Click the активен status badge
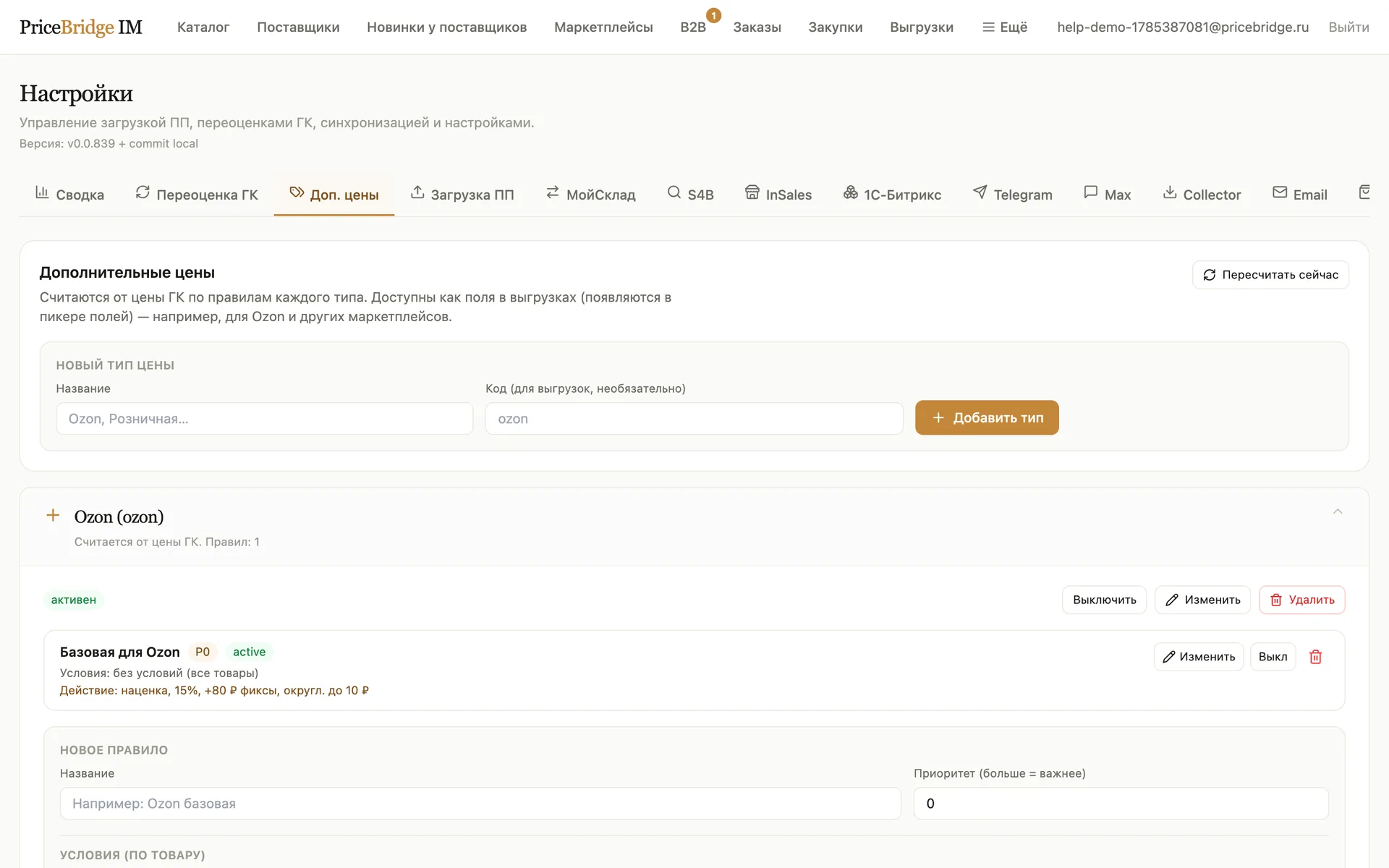The height and width of the screenshot is (868, 1389). pos(74,600)
